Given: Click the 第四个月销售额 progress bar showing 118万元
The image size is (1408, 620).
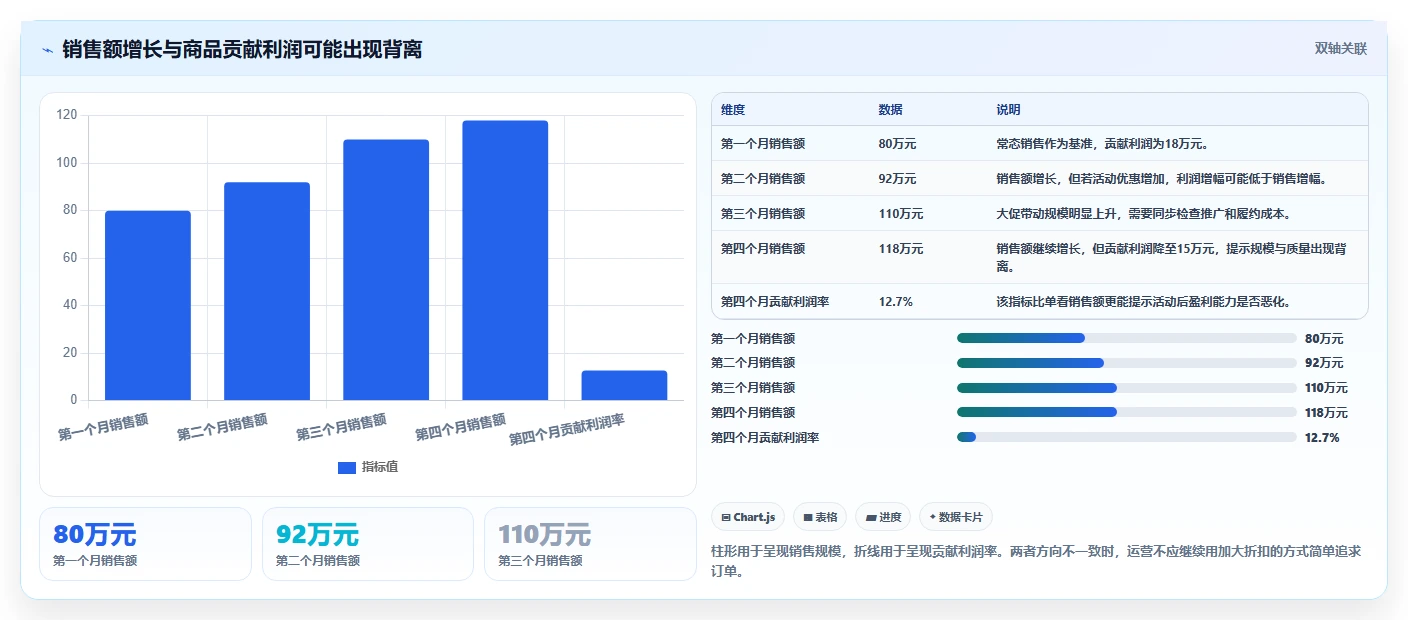Looking at the screenshot, I should [x=1126, y=412].
